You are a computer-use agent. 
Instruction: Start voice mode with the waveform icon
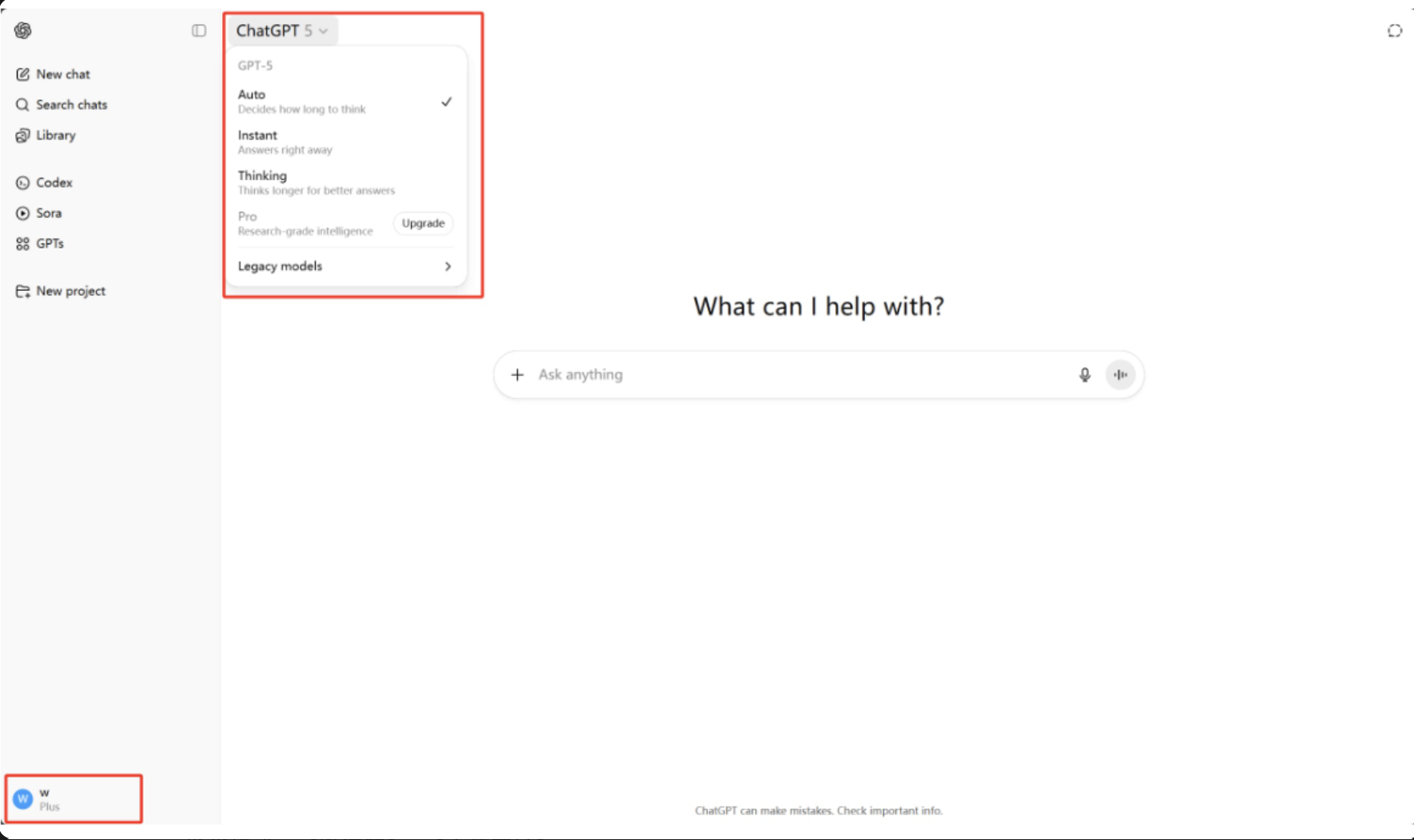pyautogui.click(x=1120, y=374)
